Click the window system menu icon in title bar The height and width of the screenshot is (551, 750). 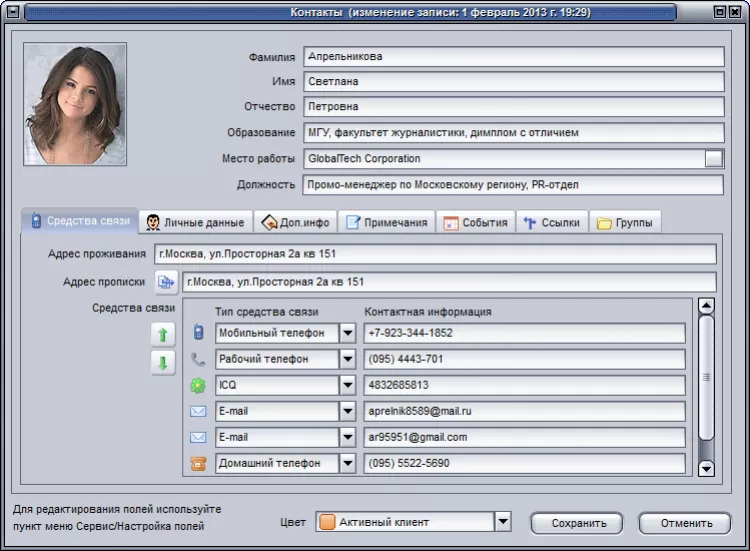(x=13, y=11)
